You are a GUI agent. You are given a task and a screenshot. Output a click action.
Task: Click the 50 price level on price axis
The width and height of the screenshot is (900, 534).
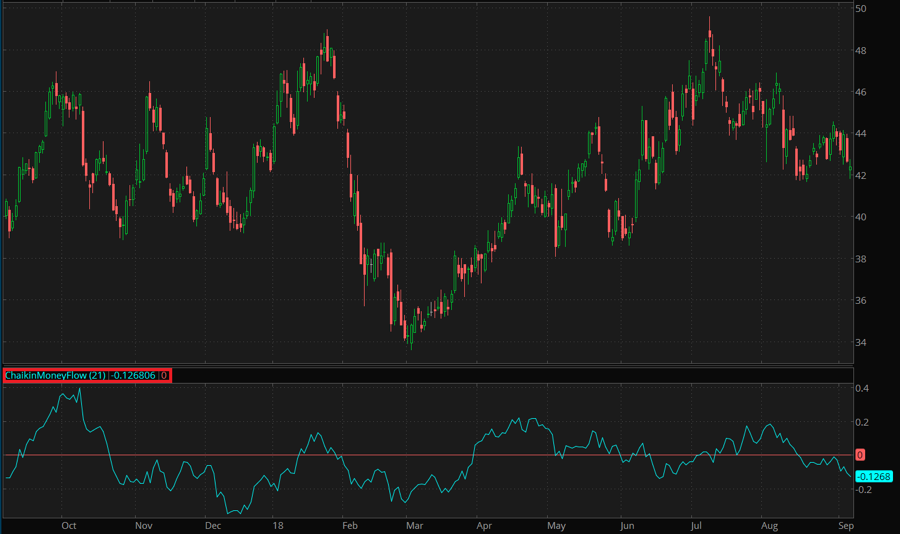tap(861, 9)
